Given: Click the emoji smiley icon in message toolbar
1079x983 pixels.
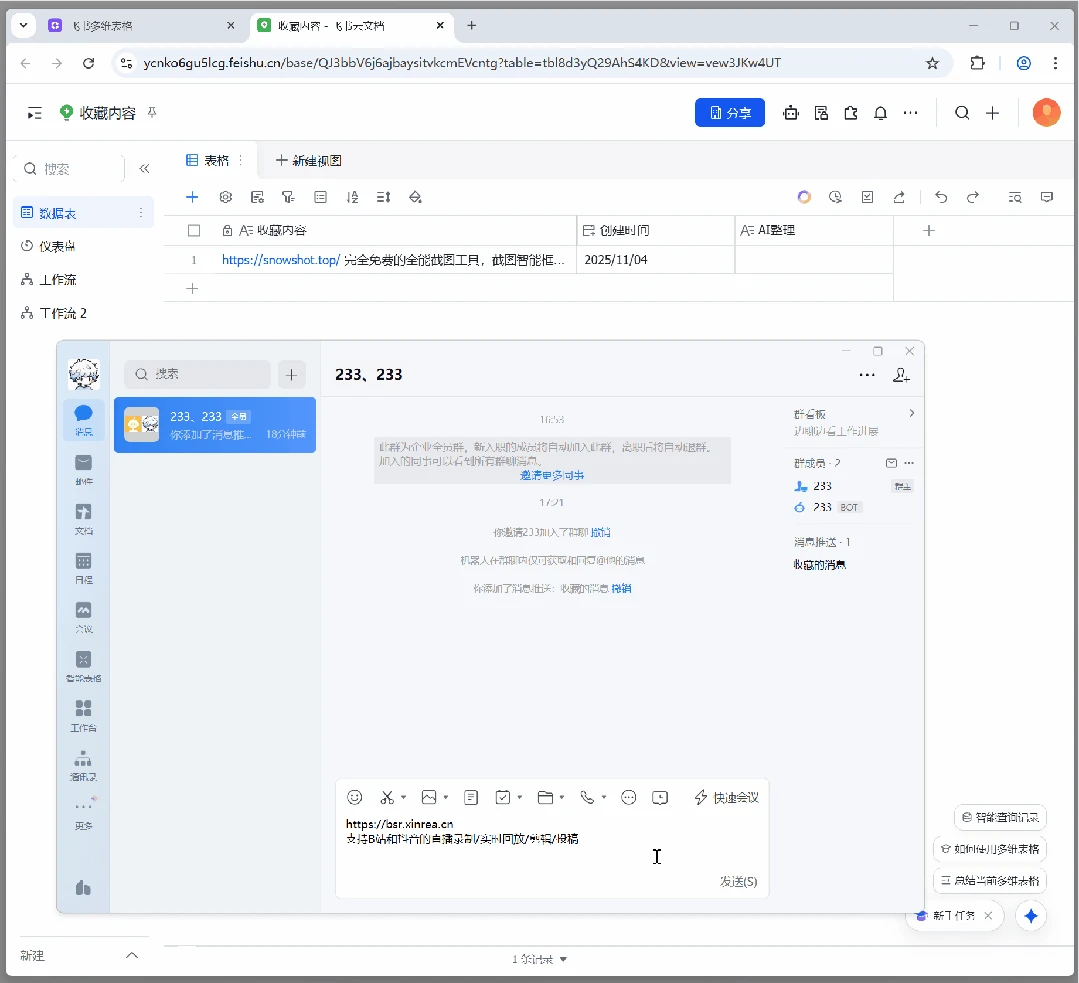Looking at the screenshot, I should point(354,797).
